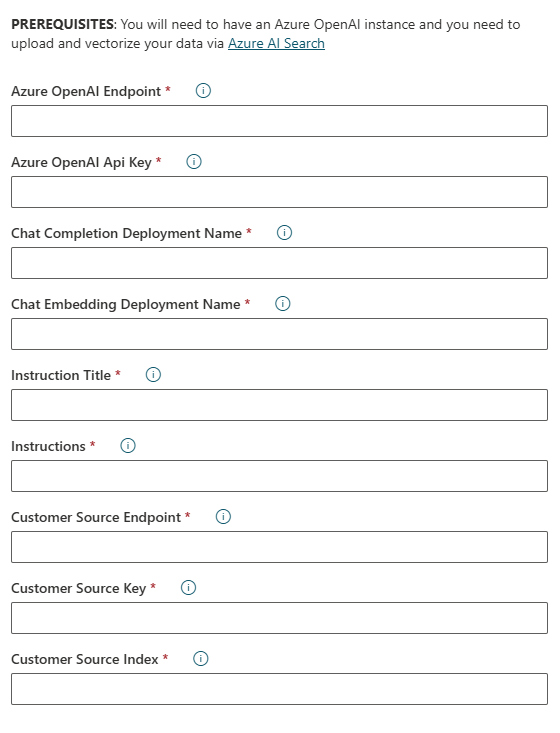Focus the Azure OpenAI Endpoint input field
Viewport: 560px width, 733px height.
pos(280,121)
